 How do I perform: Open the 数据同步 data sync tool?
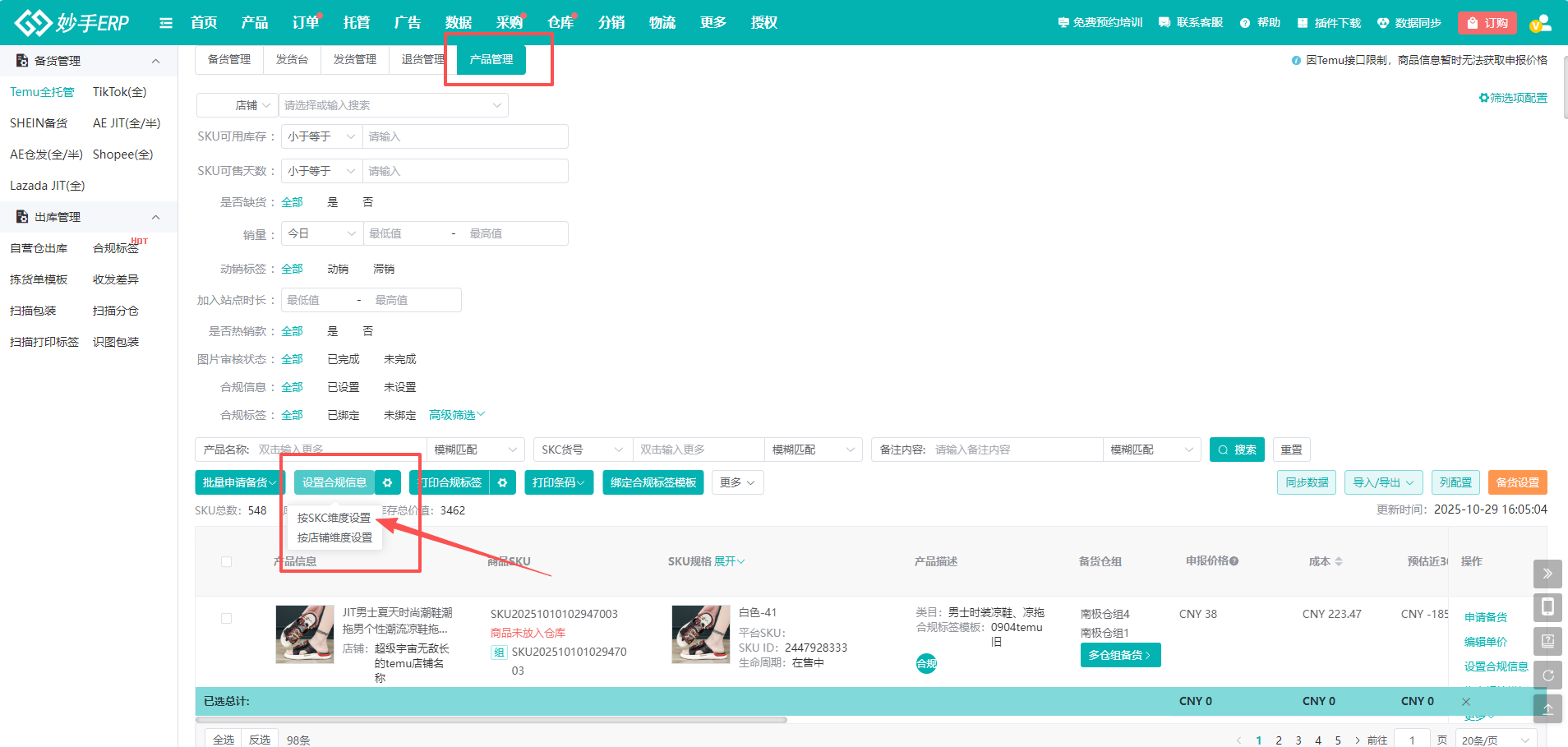(x=1410, y=22)
